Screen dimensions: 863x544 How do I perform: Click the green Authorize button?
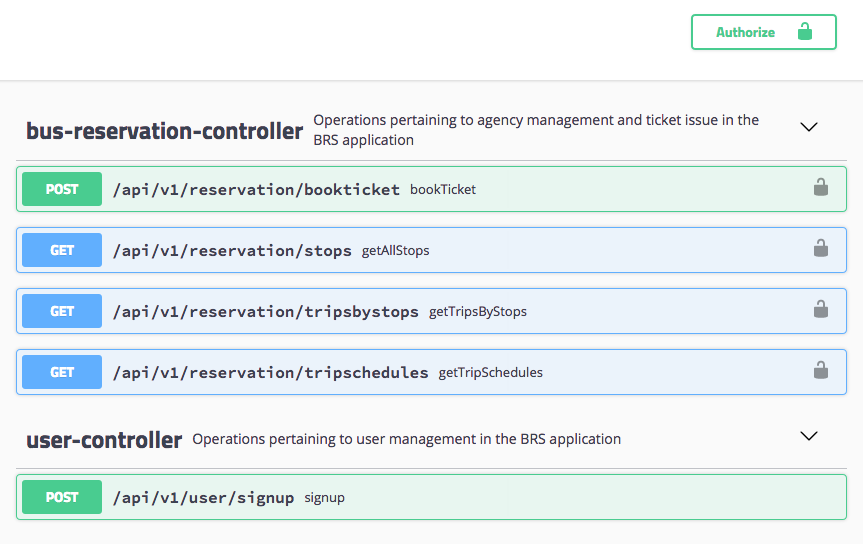point(763,32)
